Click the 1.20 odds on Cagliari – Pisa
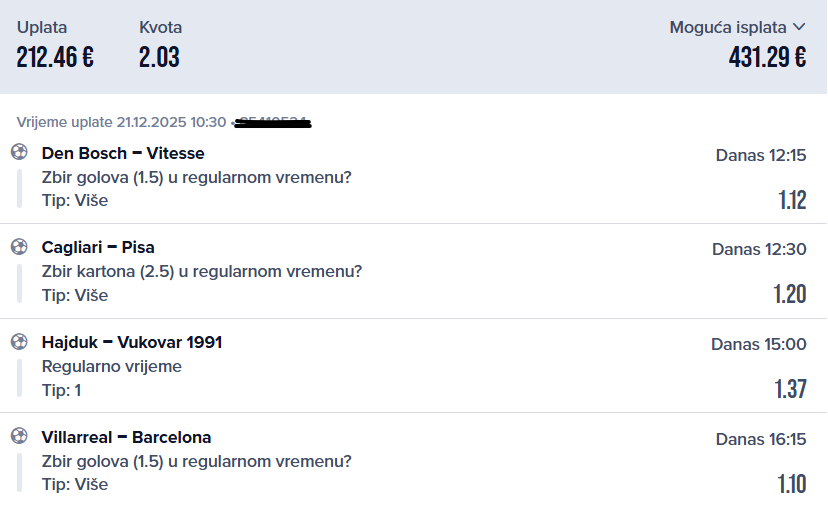 789,294
